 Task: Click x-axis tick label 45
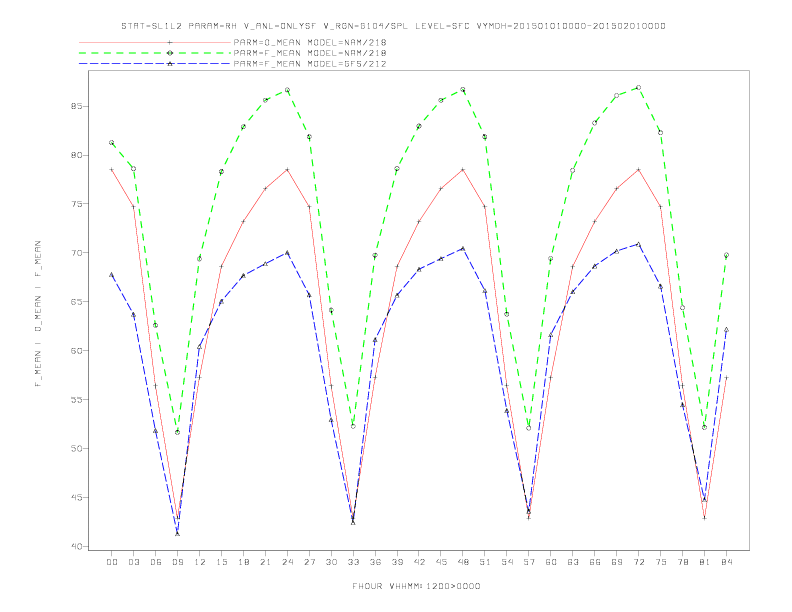(441, 562)
